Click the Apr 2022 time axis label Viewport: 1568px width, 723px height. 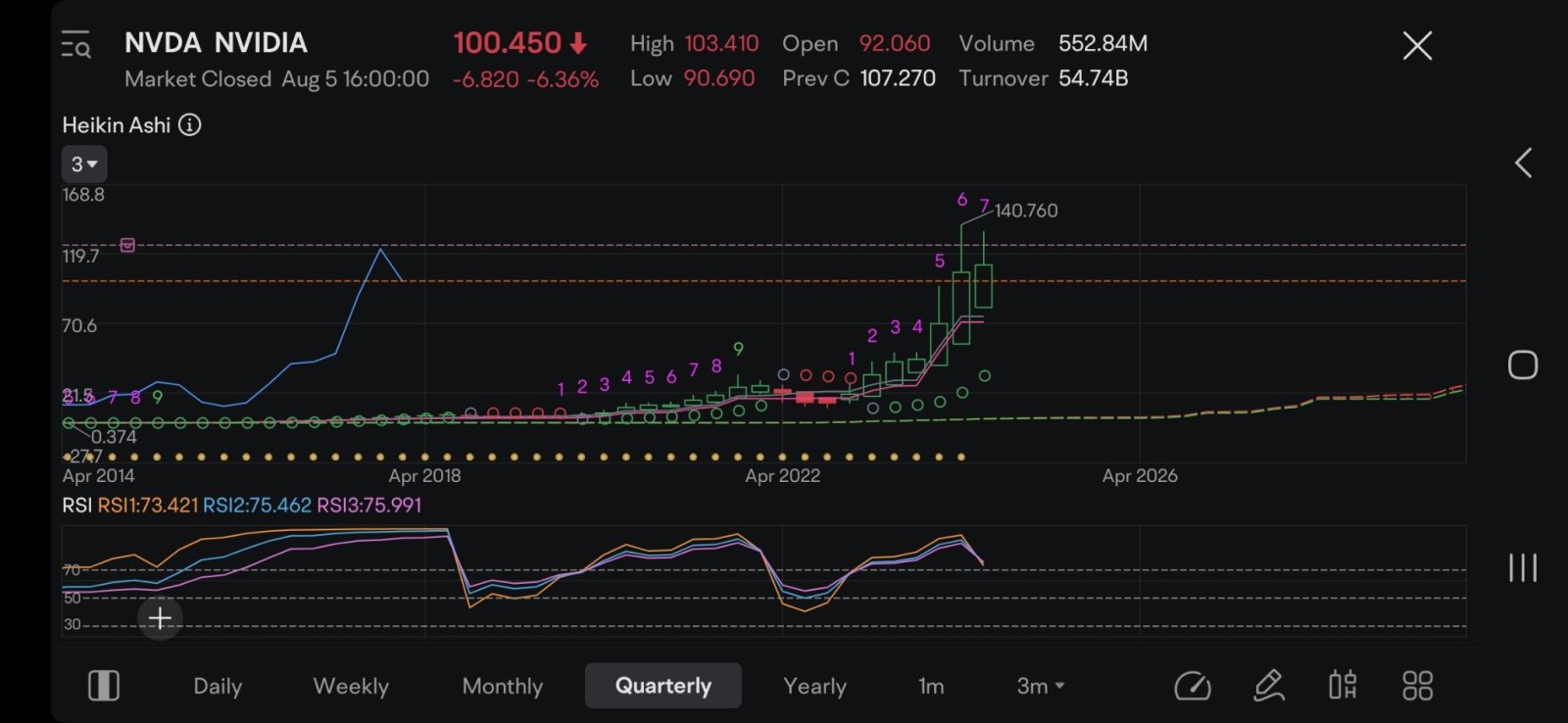[x=782, y=476]
